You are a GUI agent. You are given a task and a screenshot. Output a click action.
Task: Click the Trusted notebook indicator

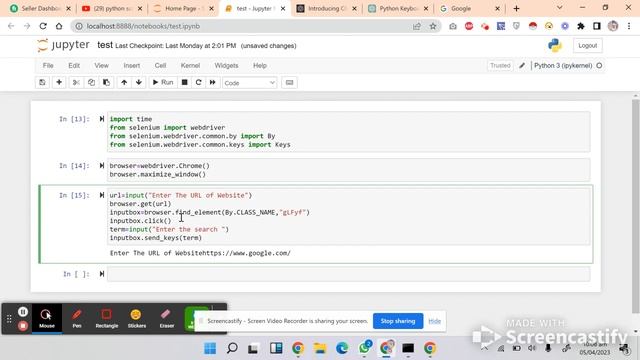(500, 65)
